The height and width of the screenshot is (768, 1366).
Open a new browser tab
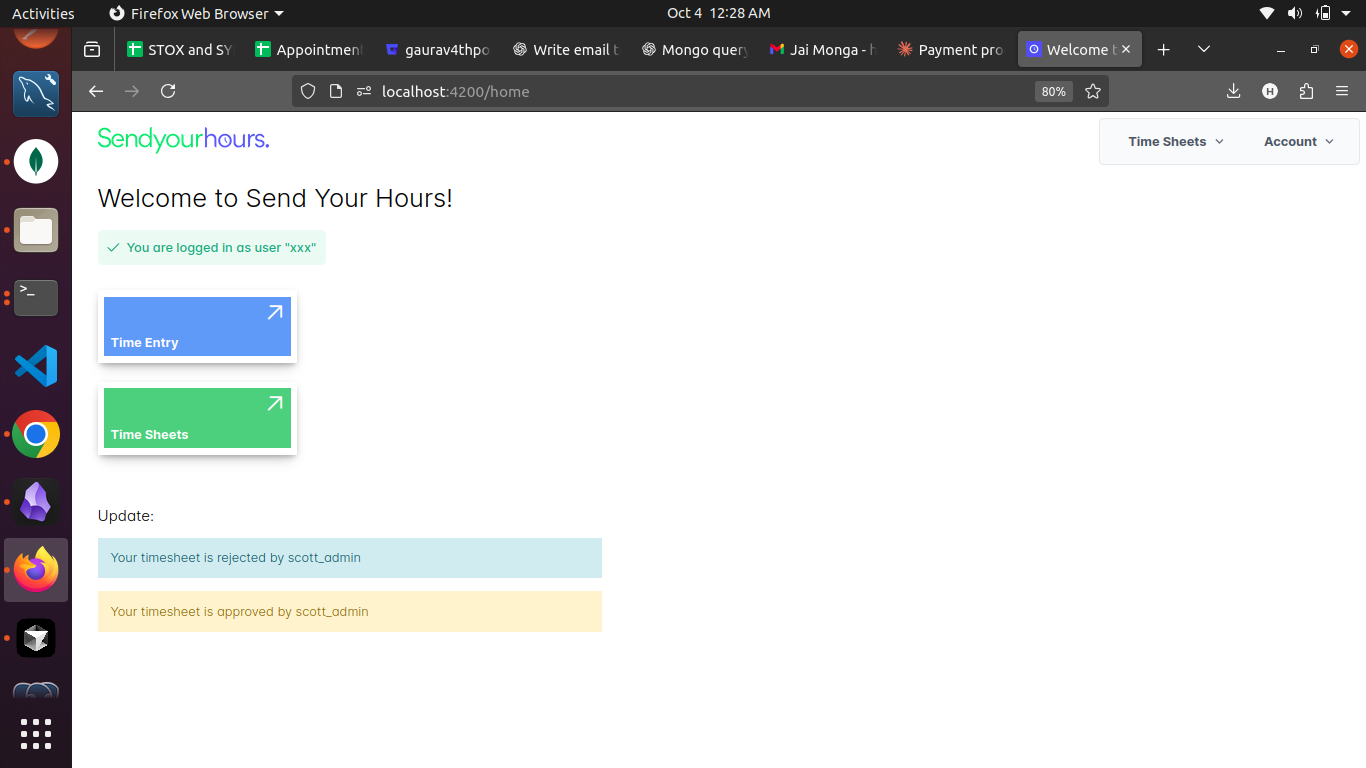point(1163,49)
